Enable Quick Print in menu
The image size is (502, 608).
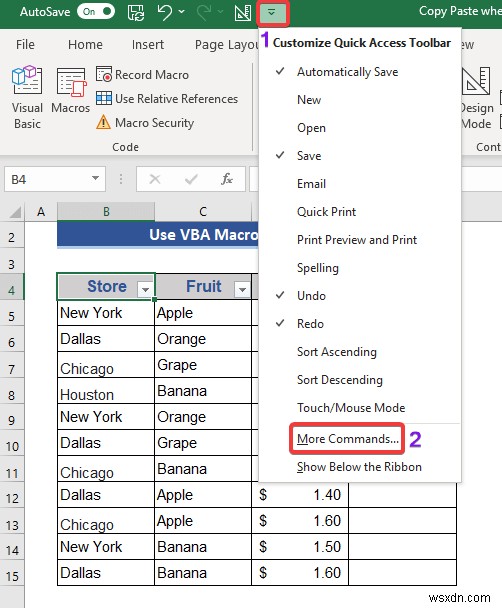click(360, 212)
